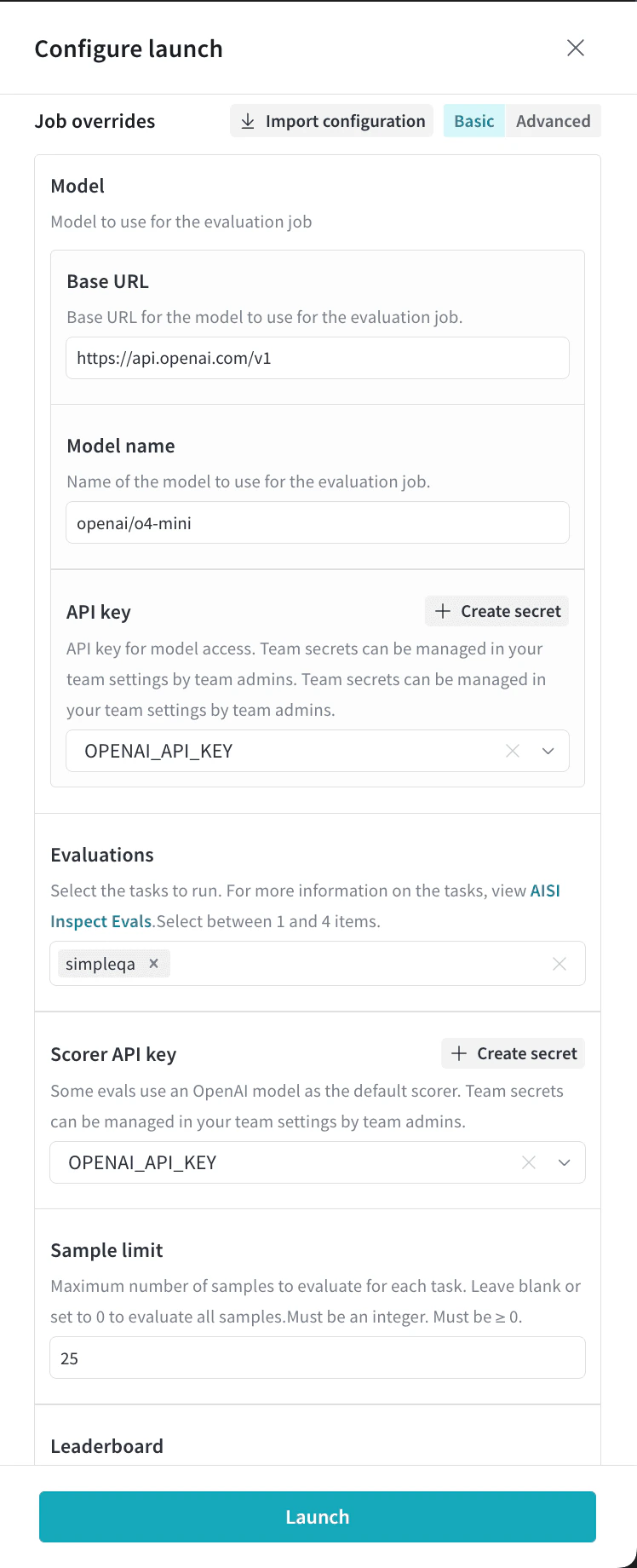Clear the OPENAI_API_KEY selection under API key
637x1568 pixels.
pos(513,751)
